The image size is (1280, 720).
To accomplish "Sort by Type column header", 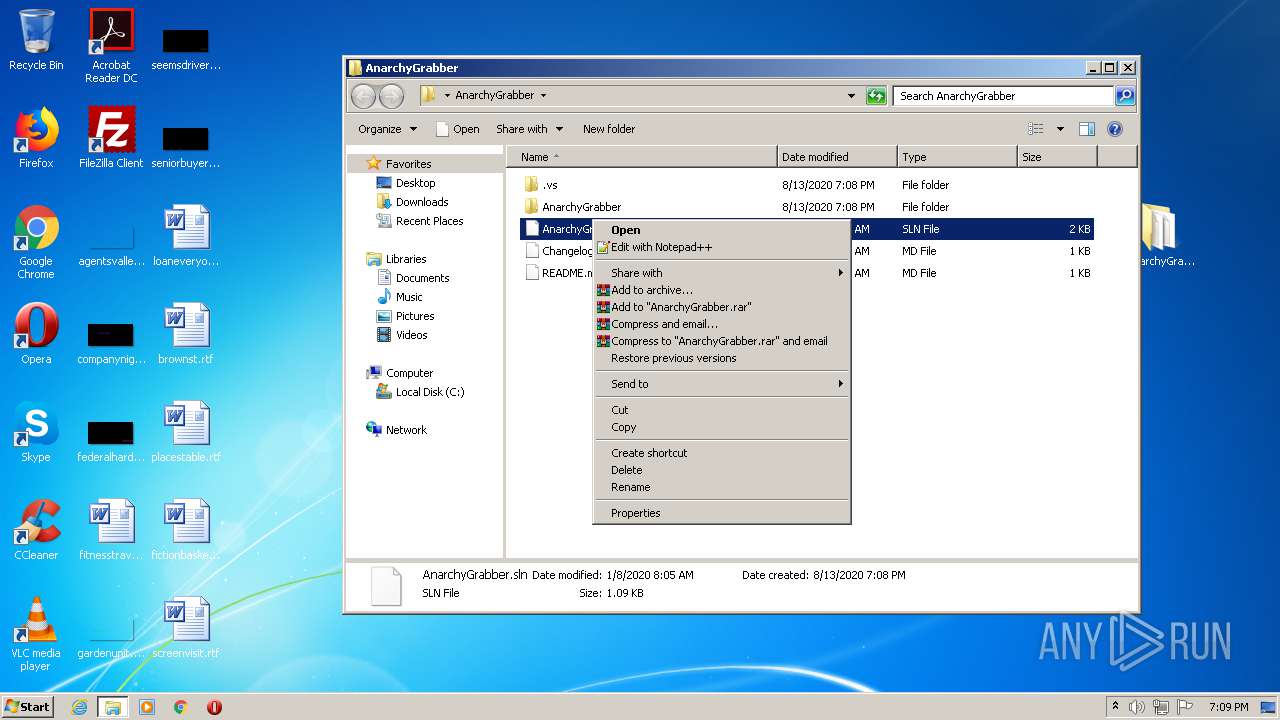I will tap(957, 157).
